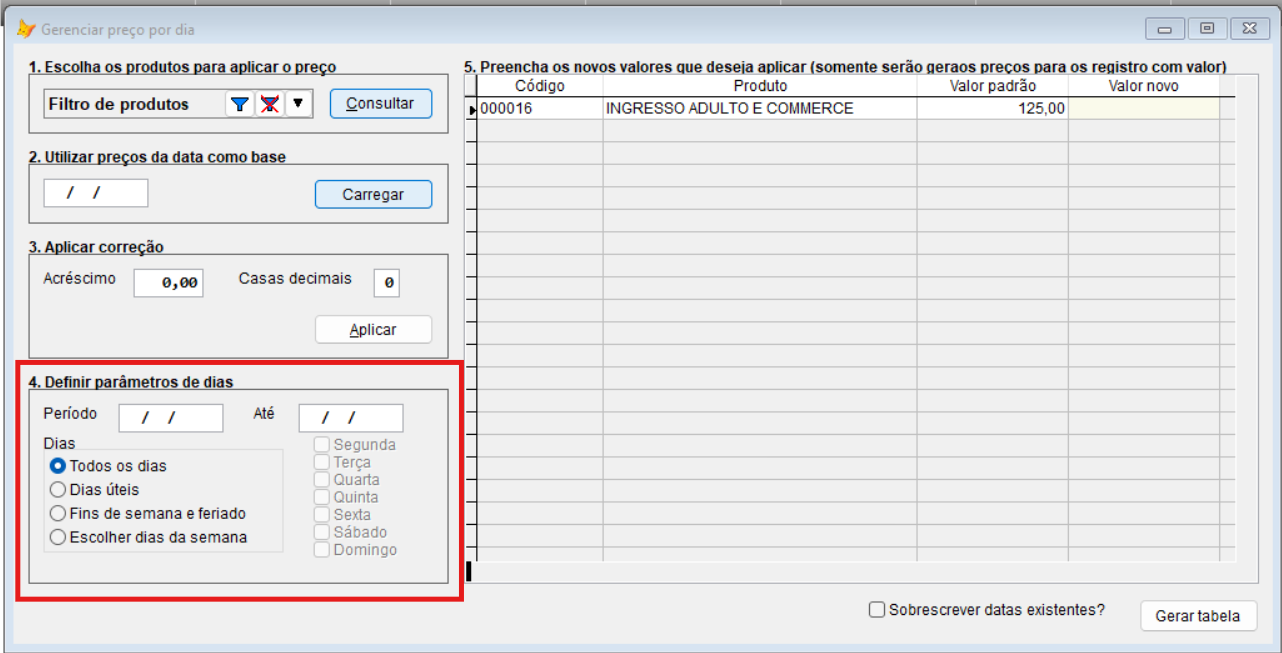The image size is (1282, 653).
Task: Click the Carregar button
Action: 373,194
